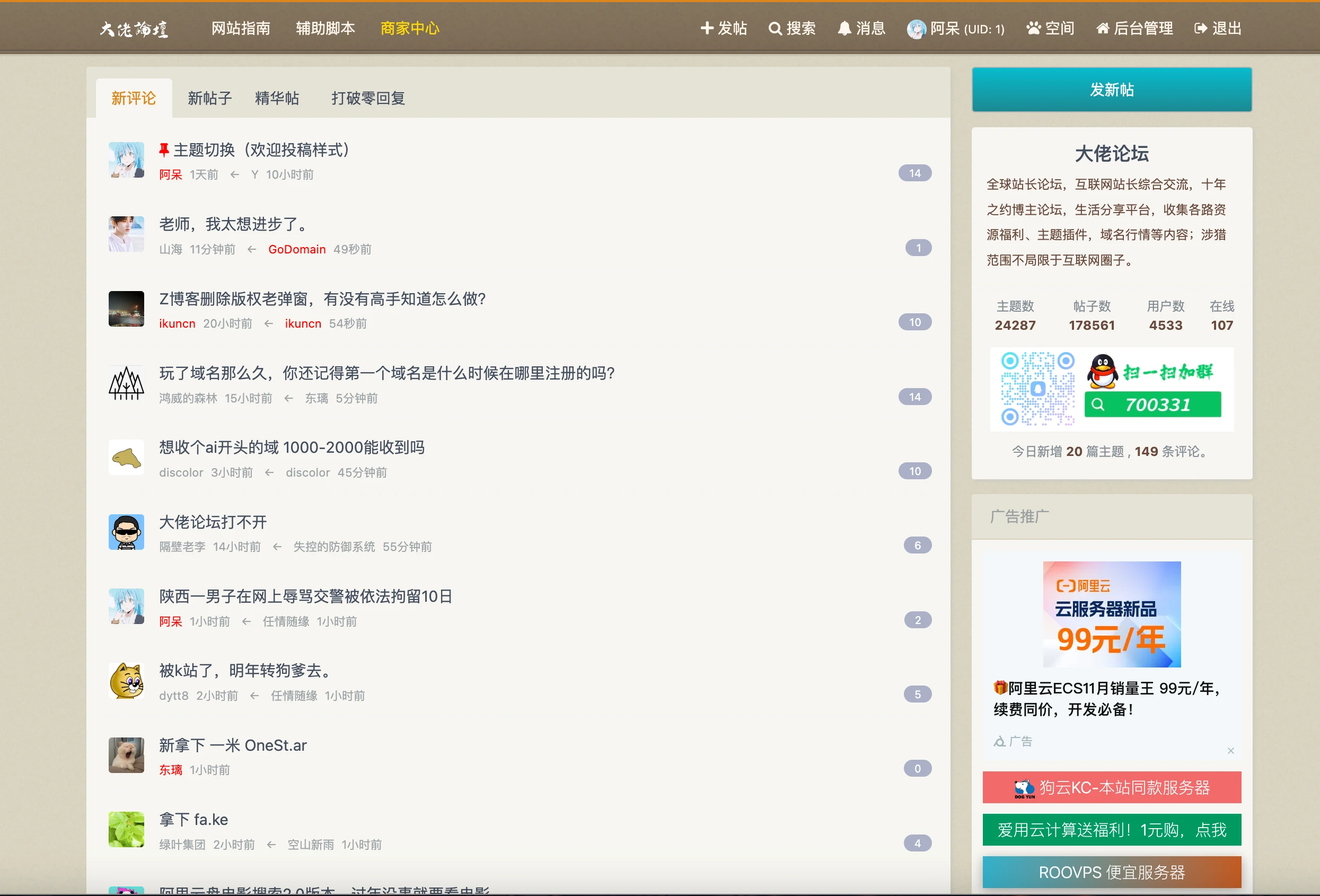
Task: Open 阿里云ECS11月销量王 ad text
Action: [1107, 699]
